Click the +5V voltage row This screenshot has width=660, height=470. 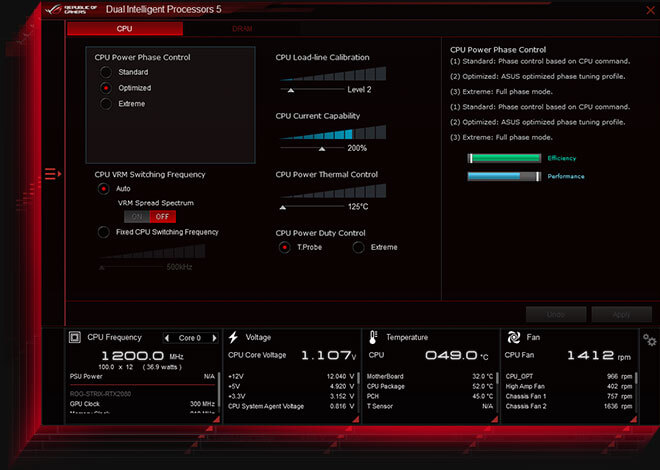tap(291, 386)
